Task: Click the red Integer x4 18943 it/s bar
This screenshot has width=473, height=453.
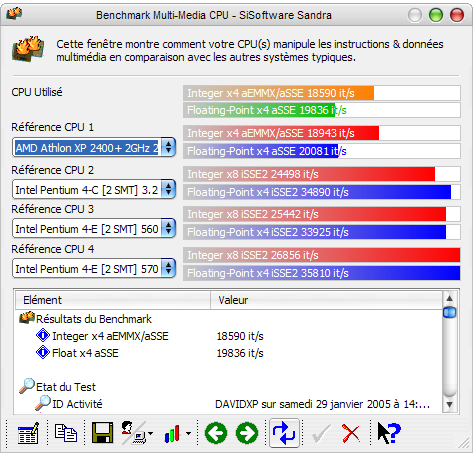Action: click(322, 133)
